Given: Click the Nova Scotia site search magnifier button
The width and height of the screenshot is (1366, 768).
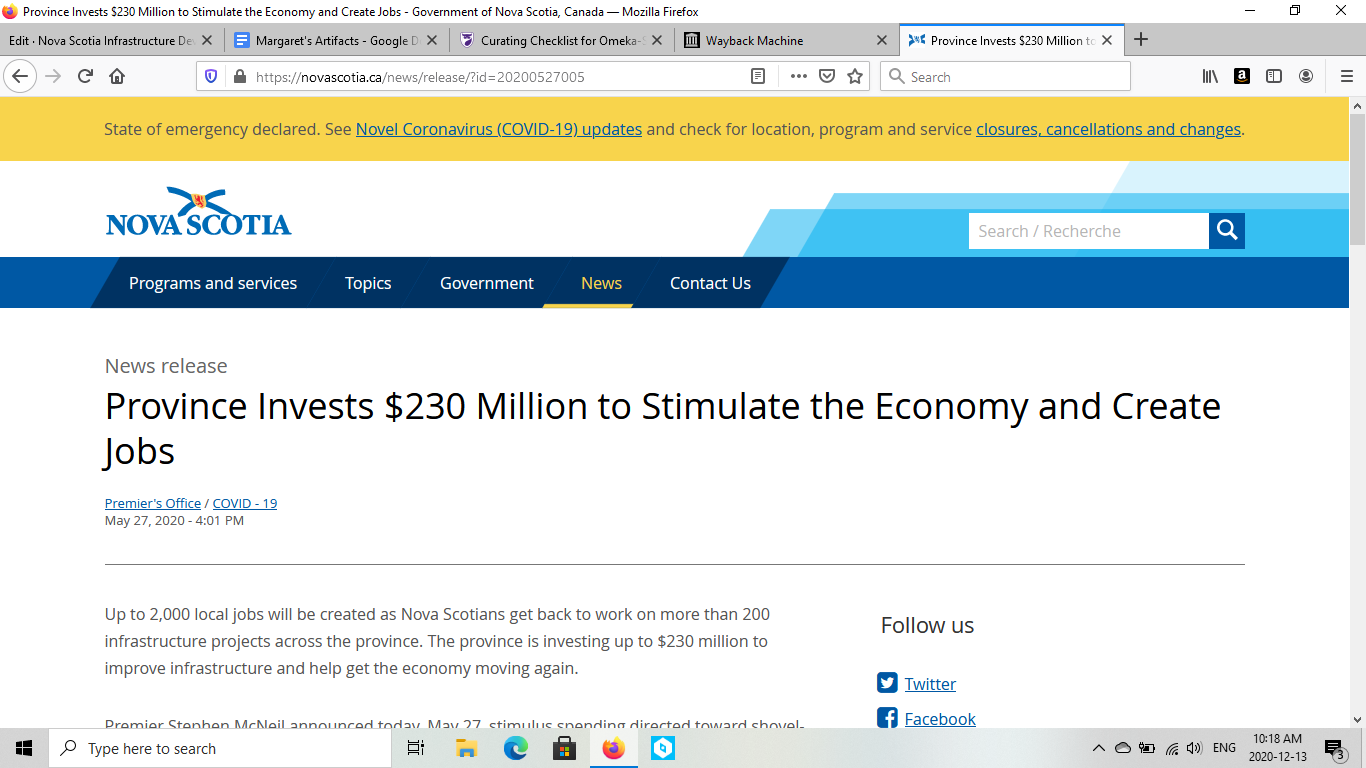Looking at the screenshot, I should pos(1227,231).
